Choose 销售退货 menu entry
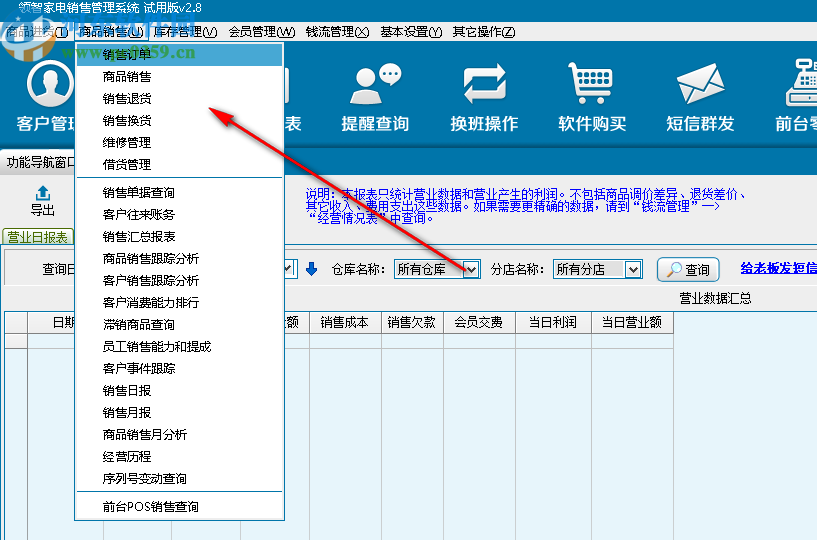 (x=179, y=99)
